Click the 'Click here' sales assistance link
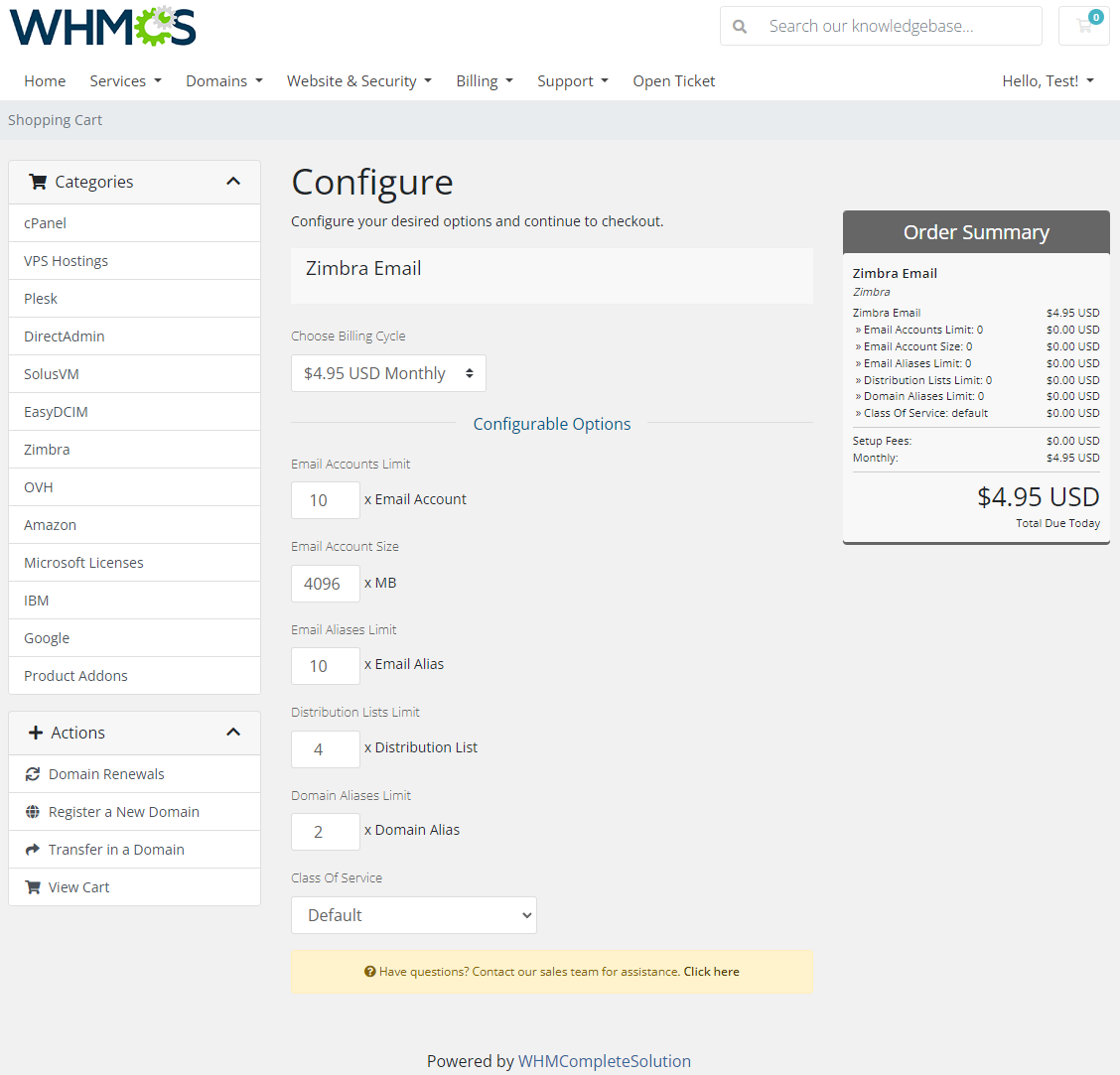Viewport: 1120px width, 1075px height. coord(711,971)
